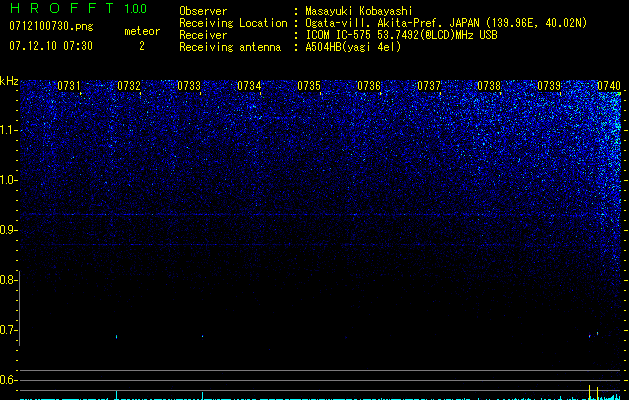Click the date stamp 07.12.10 07:30
This screenshot has height=400, width=629.
coord(51,46)
